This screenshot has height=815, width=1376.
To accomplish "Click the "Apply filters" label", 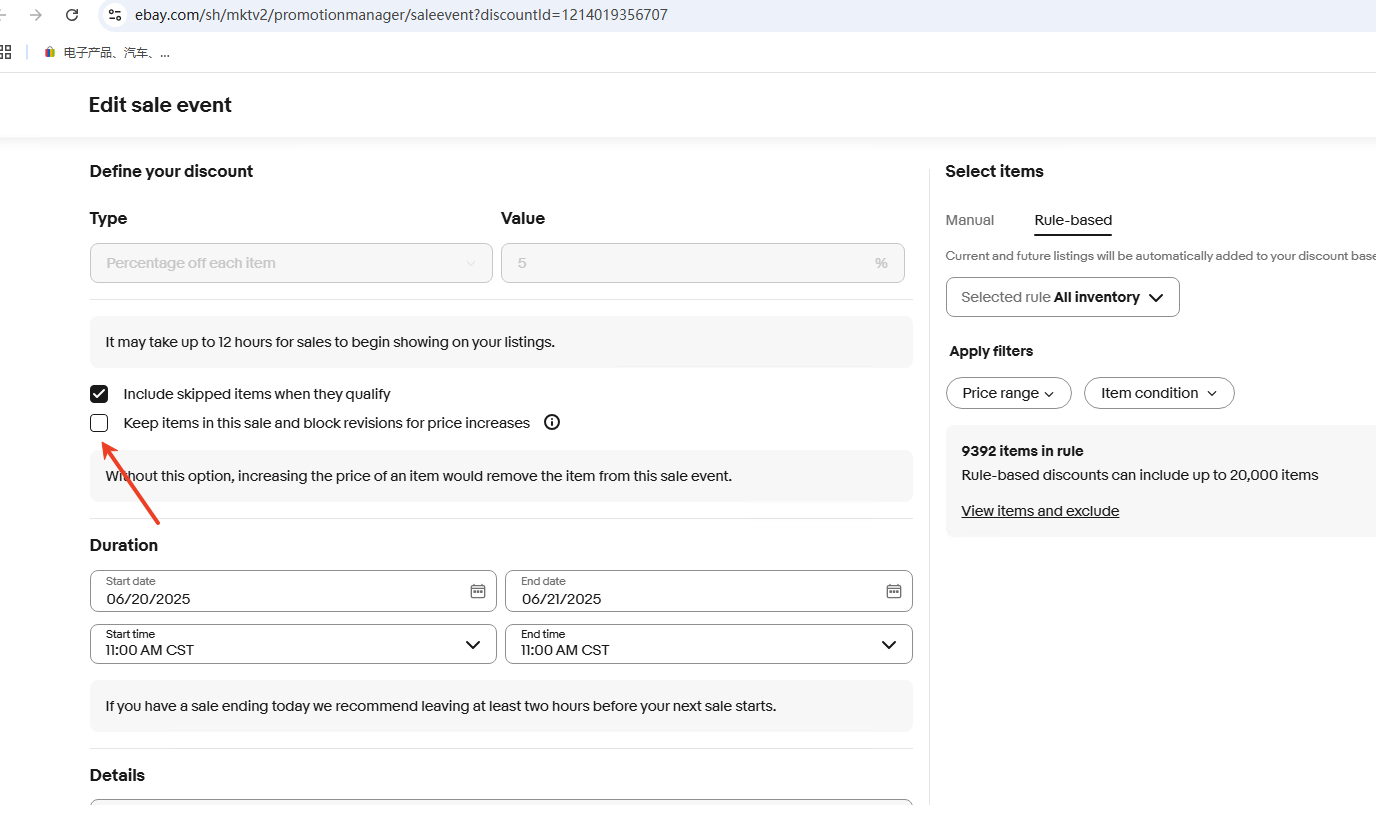I will tap(991, 351).
